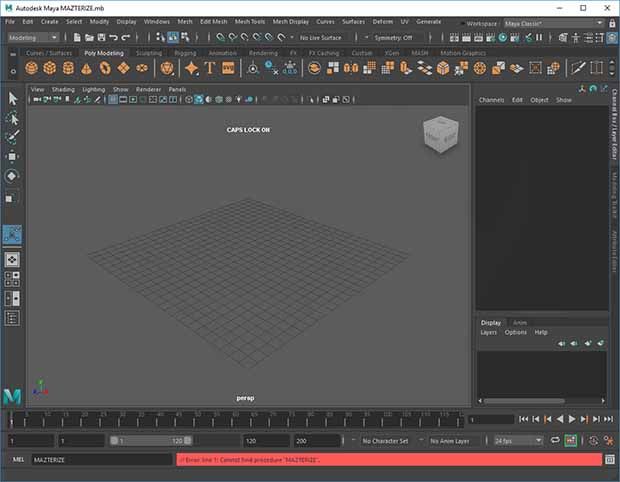The height and width of the screenshot is (482, 620).
Task: Open the 24 fps frame rate dropdown
Action: tap(518, 440)
